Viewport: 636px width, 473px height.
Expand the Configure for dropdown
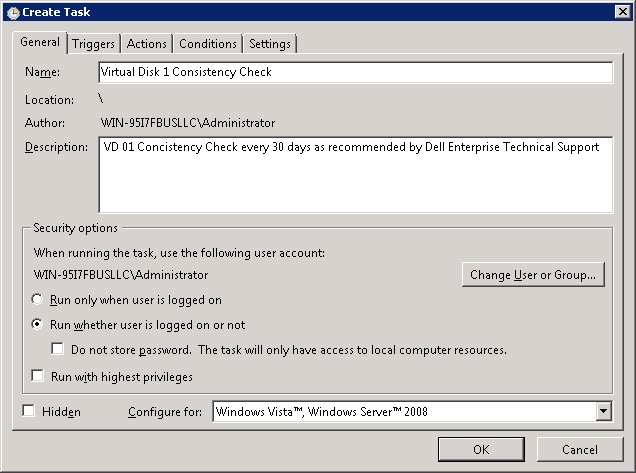click(x=603, y=411)
